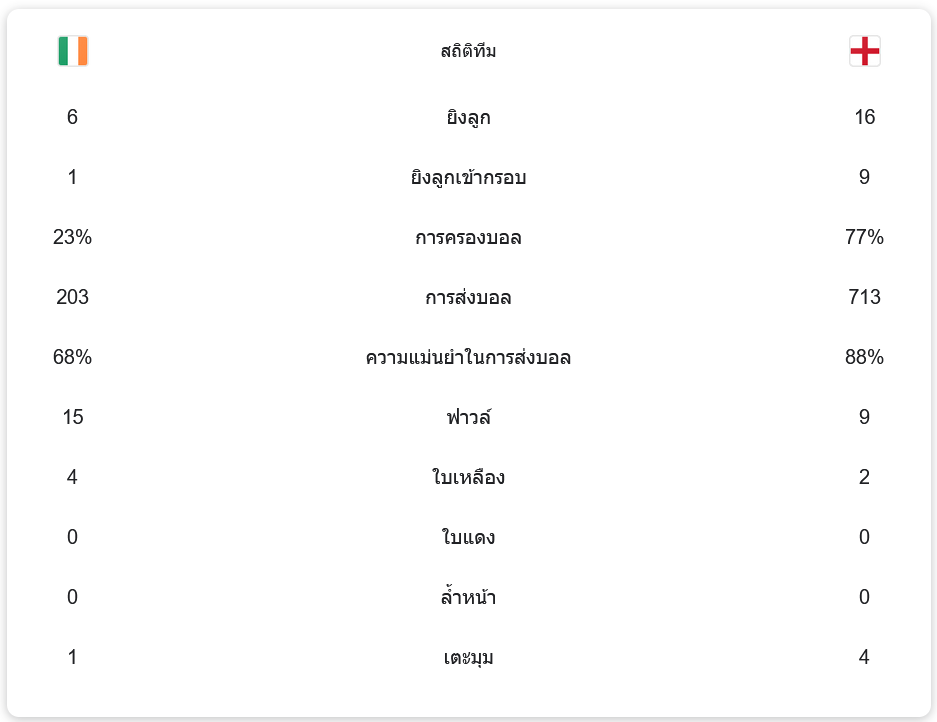Select England's 16 shots value
Screen dimensions: 937x722
[864, 118]
